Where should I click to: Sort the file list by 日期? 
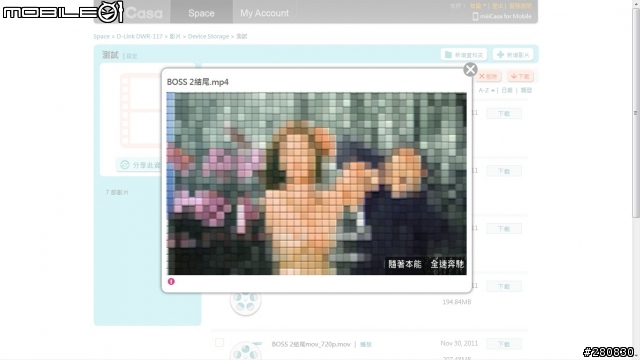pyautogui.click(x=507, y=90)
